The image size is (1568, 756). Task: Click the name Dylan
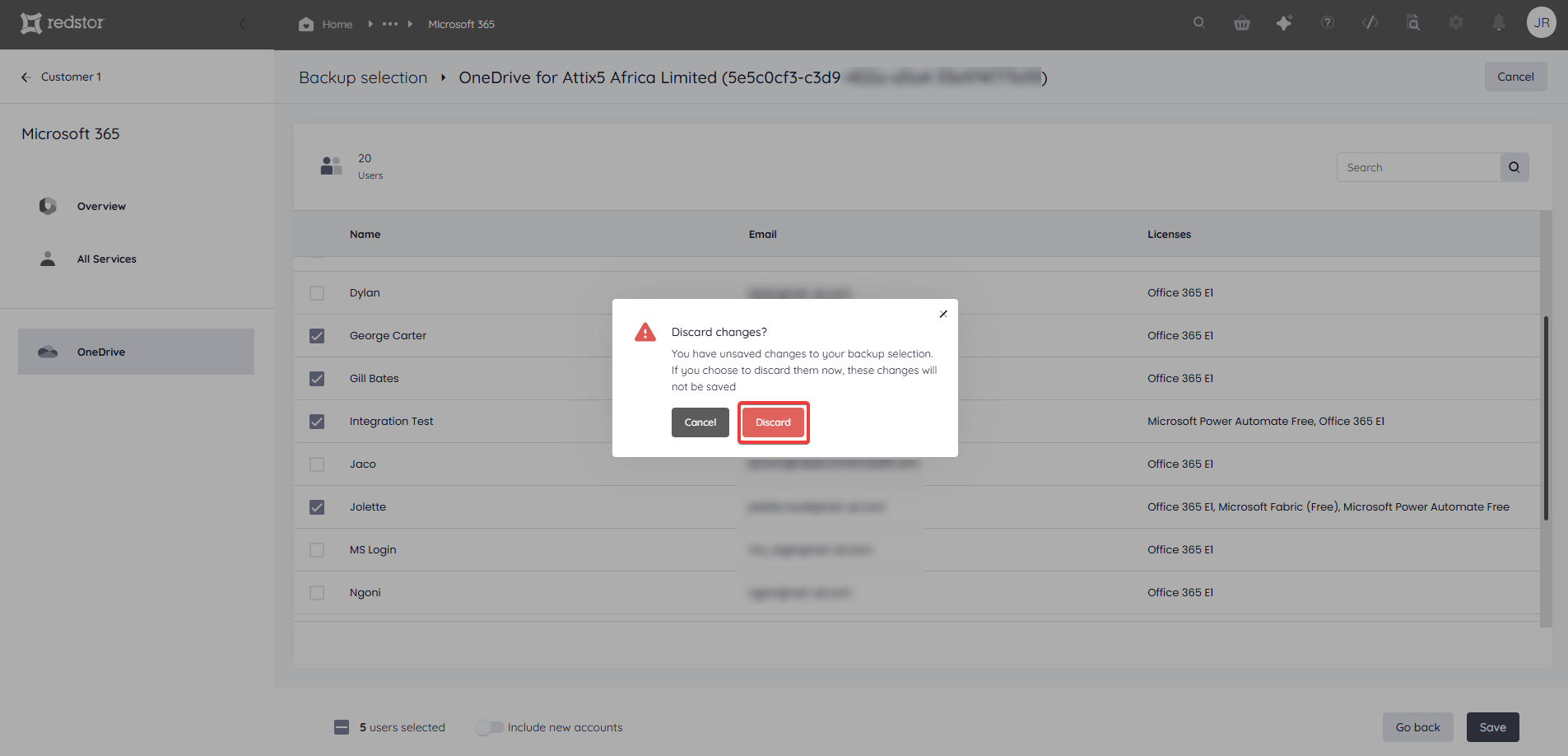(365, 293)
